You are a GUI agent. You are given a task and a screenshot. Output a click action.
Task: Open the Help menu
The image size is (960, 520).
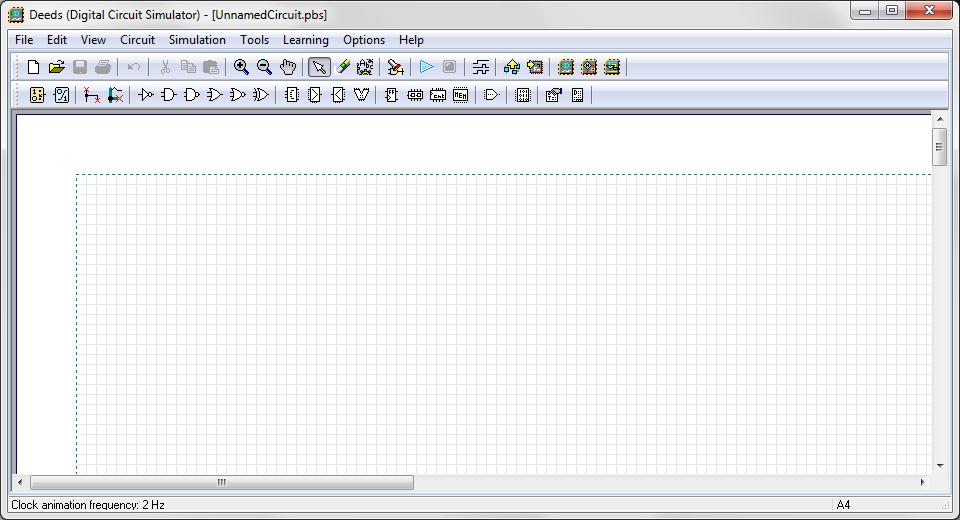(411, 40)
